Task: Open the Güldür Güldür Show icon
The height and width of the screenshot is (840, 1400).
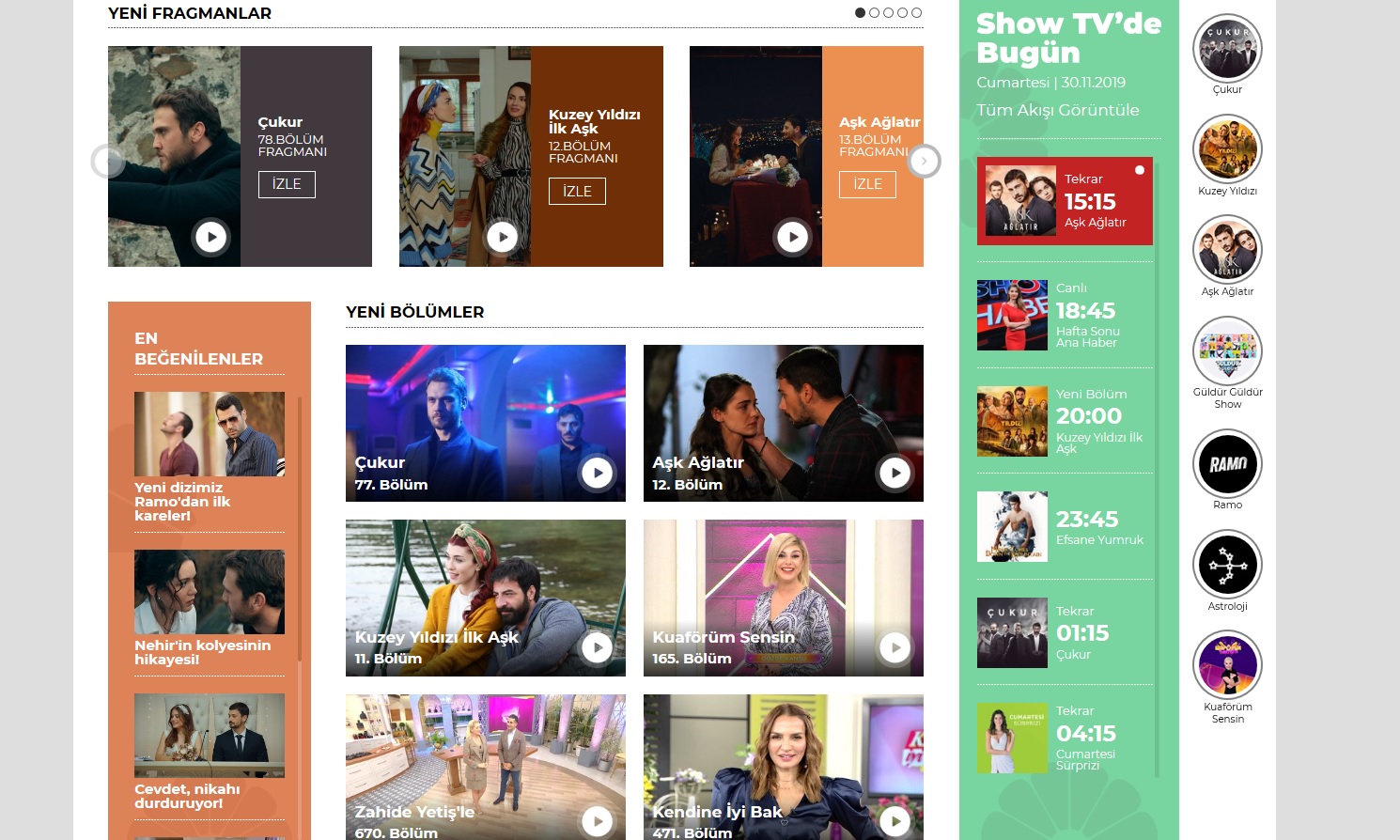Action: (1227, 351)
